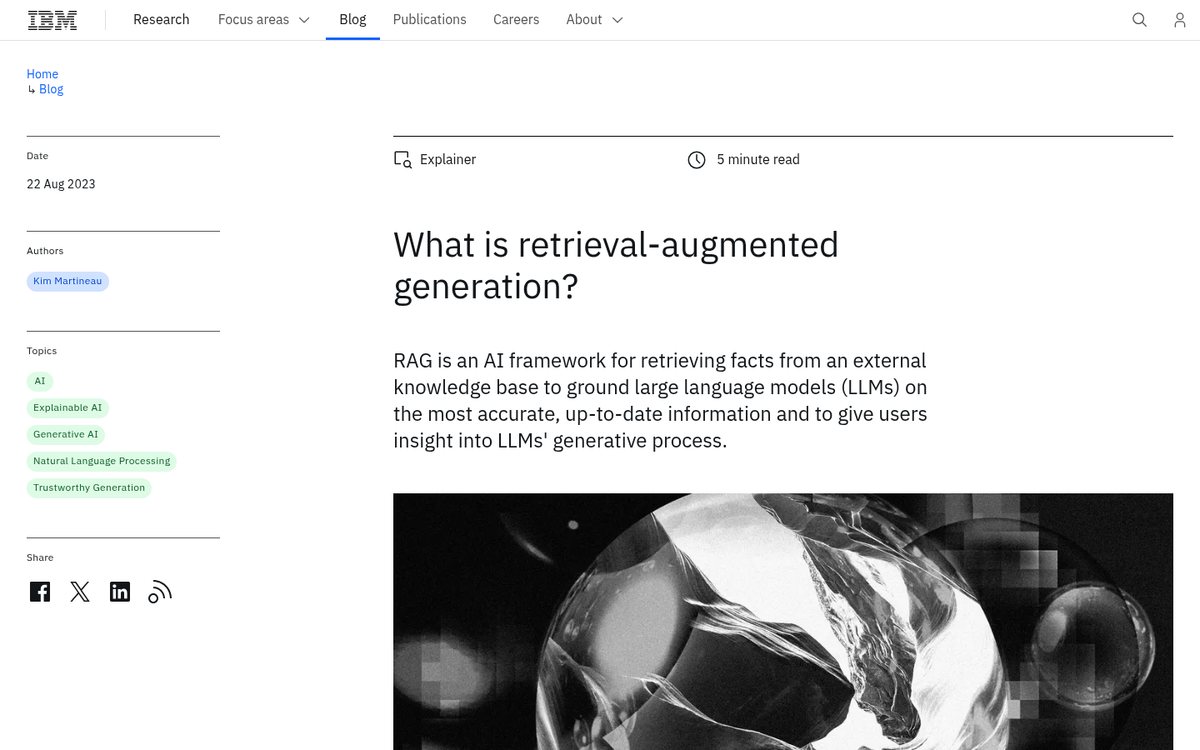Image resolution: width=1200 pixels, height=750 pixels.
Task: Click the clock read-time icon
Action: click(x=697, y=160)
